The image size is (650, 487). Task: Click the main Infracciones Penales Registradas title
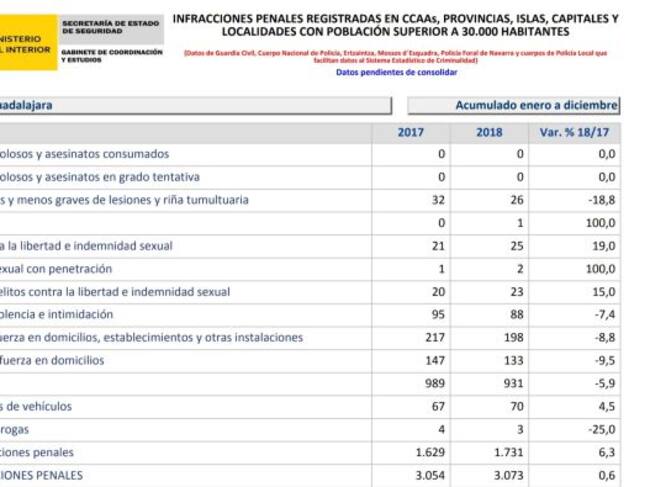click(396, 25)
